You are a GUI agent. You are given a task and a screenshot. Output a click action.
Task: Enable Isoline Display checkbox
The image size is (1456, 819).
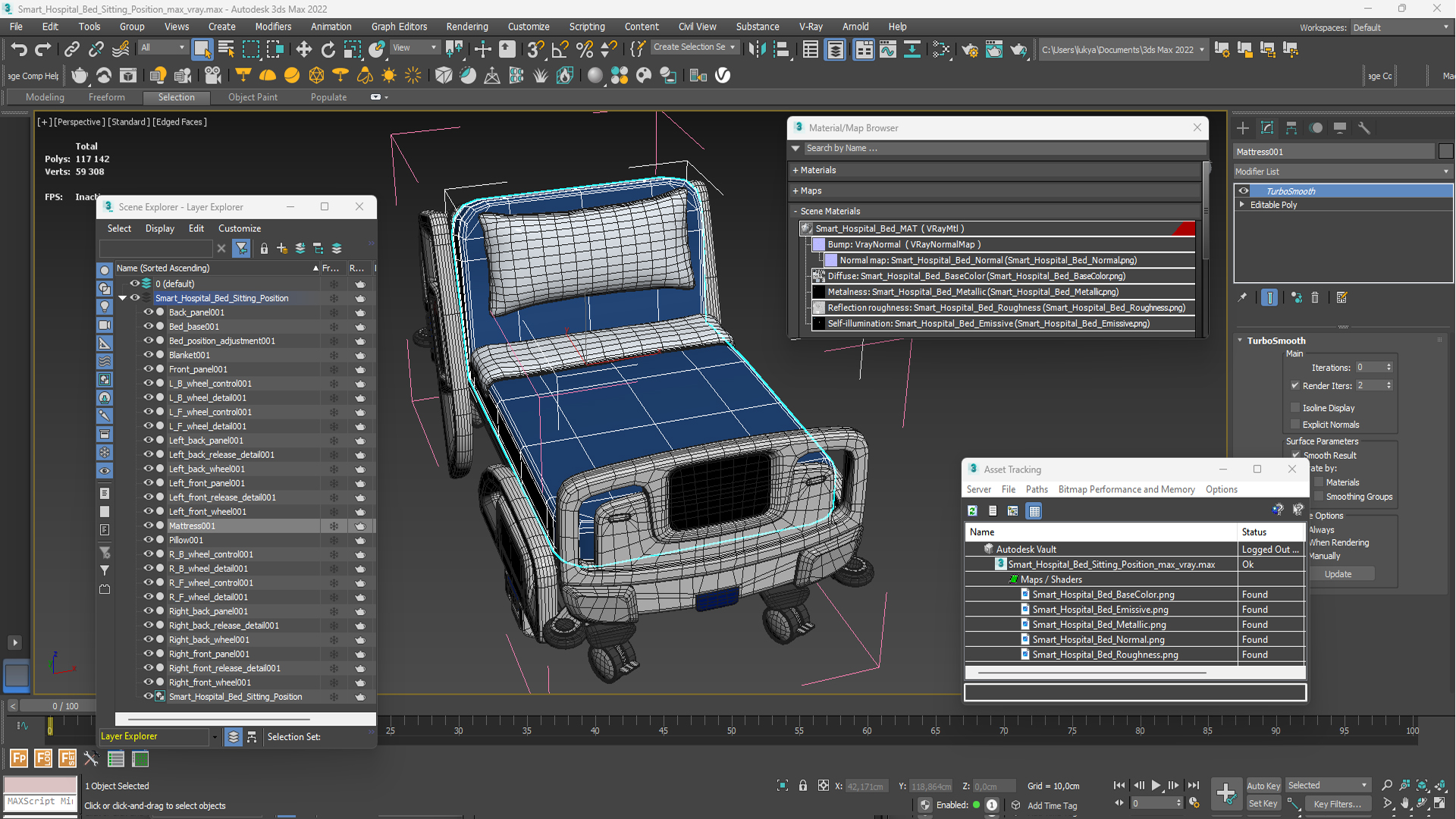[x=1295, y=407]
